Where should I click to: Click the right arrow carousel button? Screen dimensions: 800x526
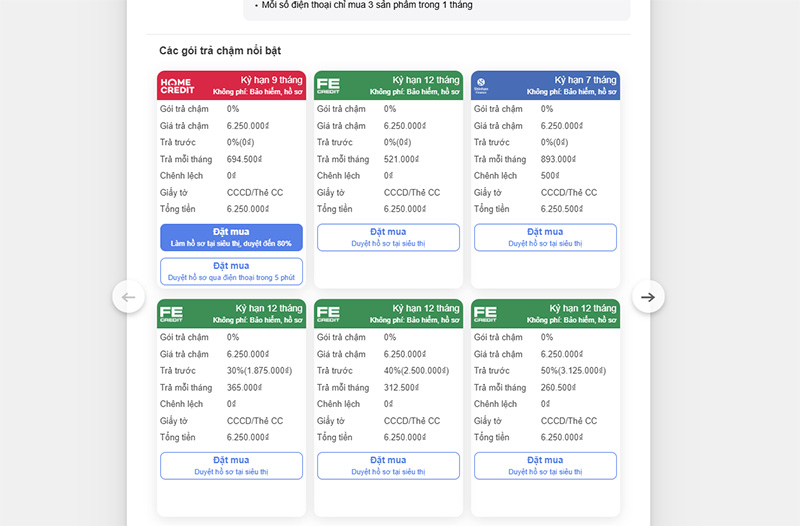[648, 297]
